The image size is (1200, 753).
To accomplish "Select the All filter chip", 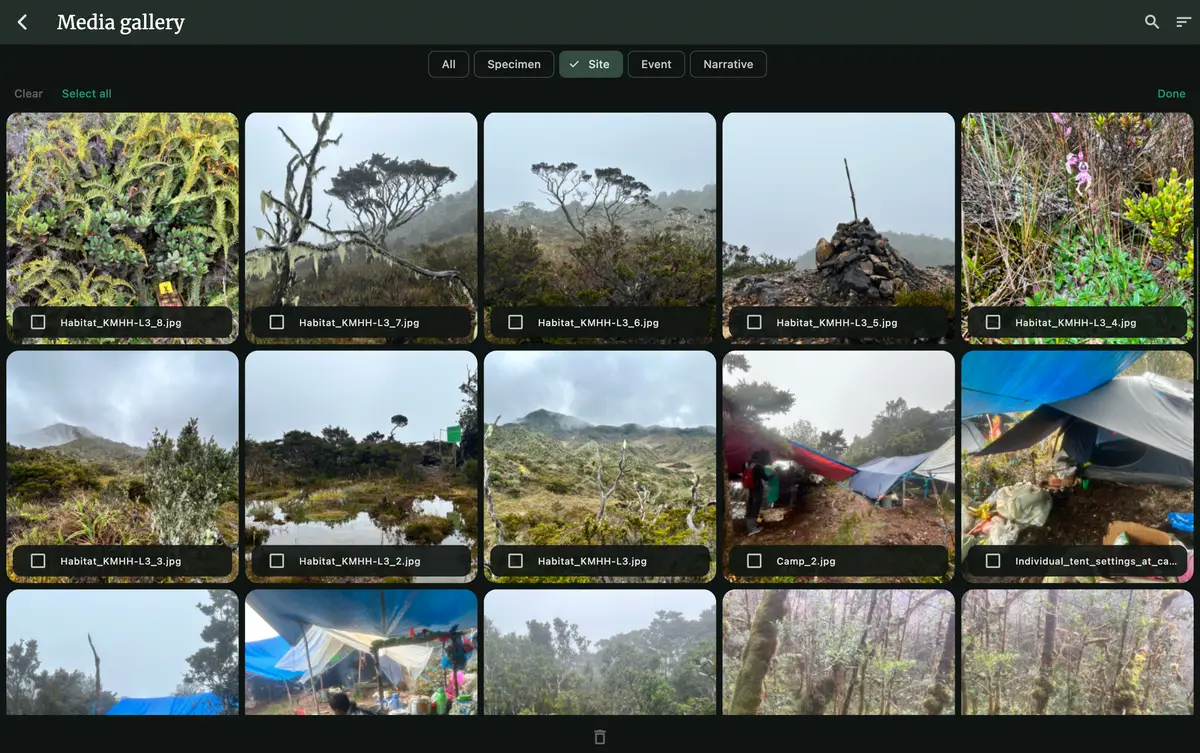I will [x=449, y=64].
